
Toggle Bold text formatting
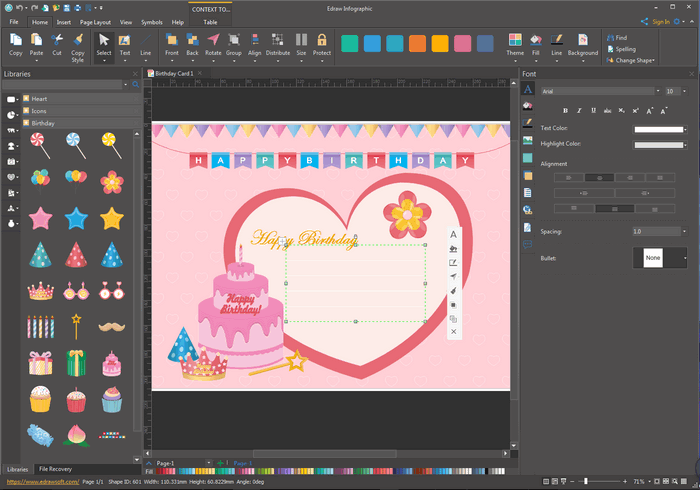click(565, 110)
